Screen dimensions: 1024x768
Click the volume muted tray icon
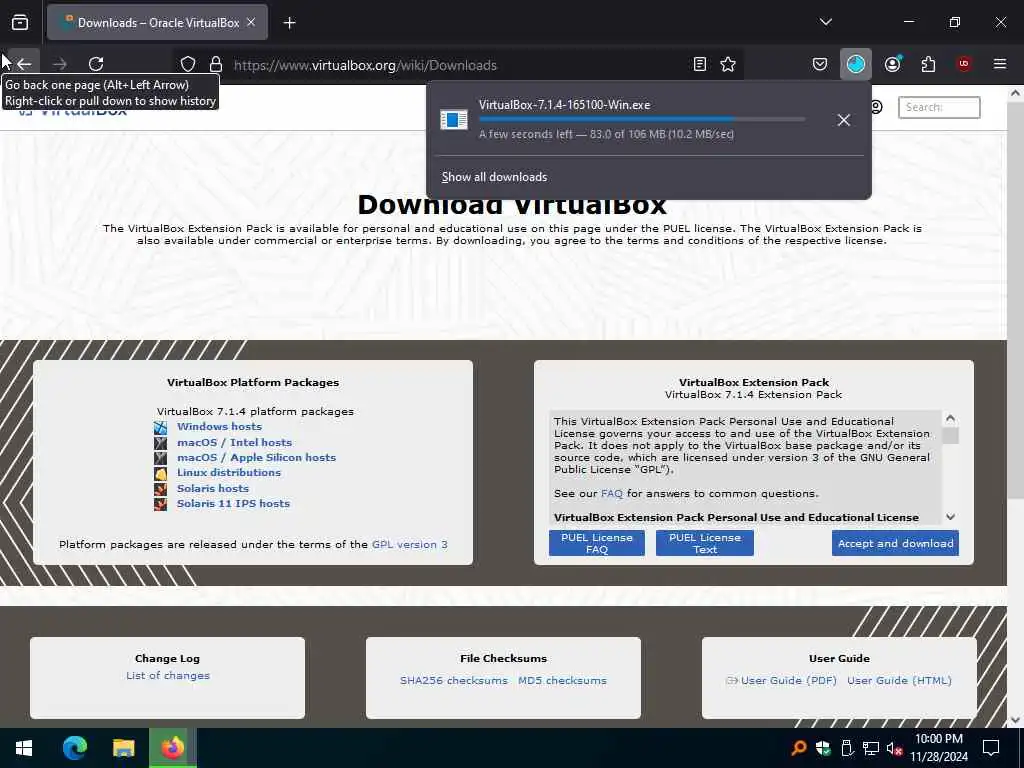pos(894,748)
